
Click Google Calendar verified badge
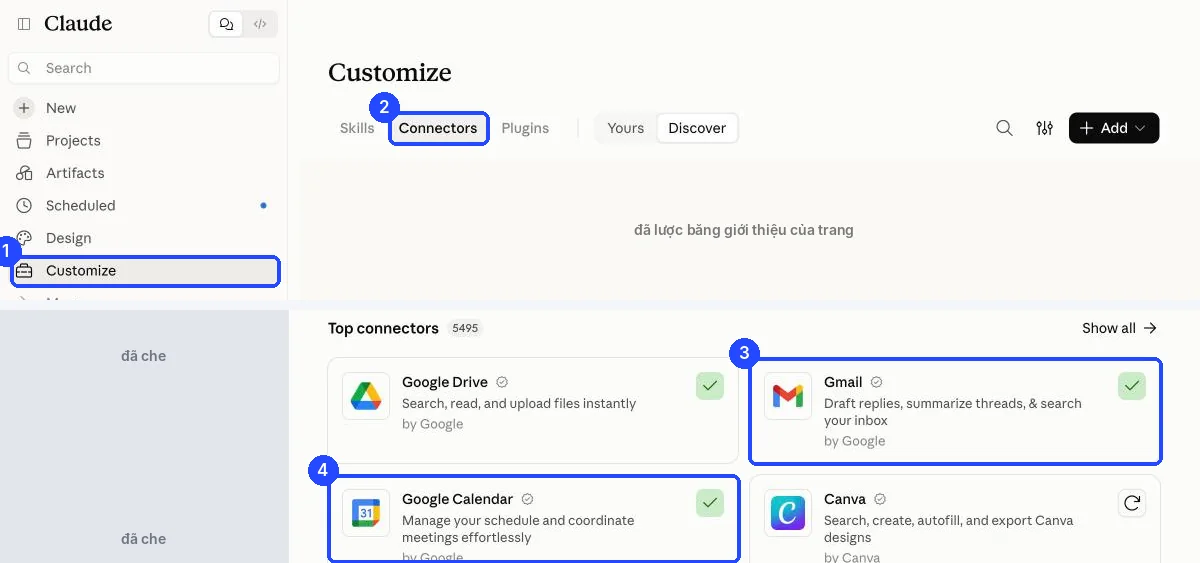(x=527, y=499)
